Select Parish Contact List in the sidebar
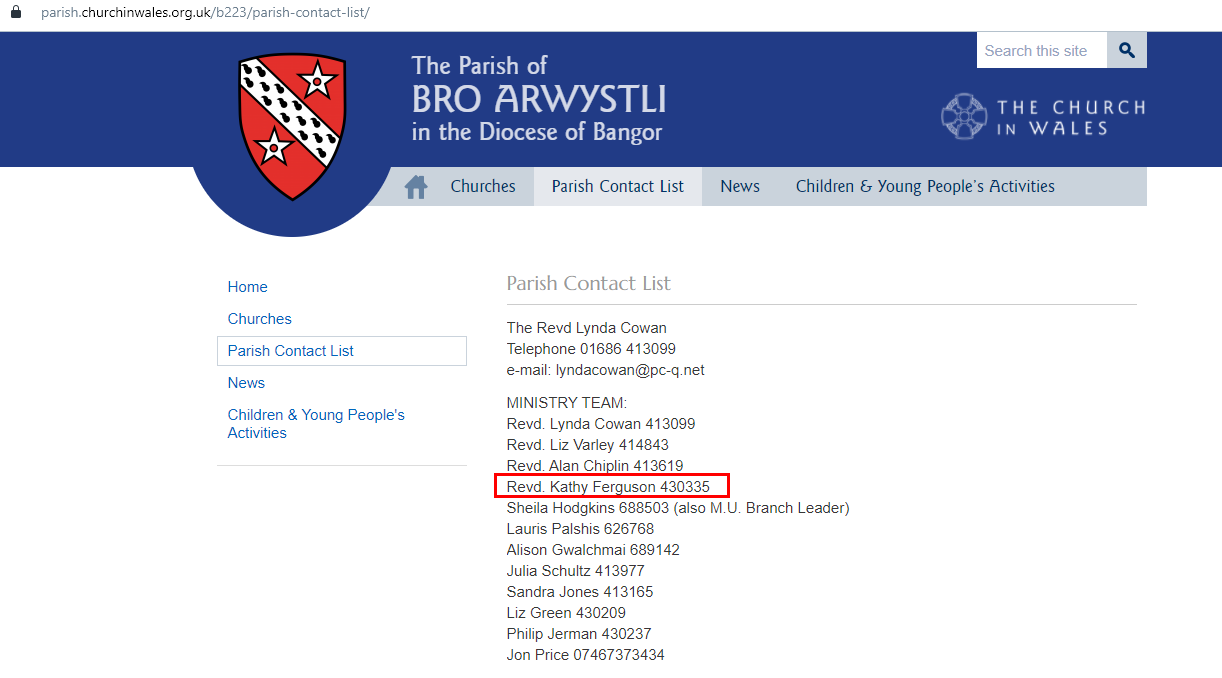Screen dimensions: 1222x678 (x=342, y=351)
